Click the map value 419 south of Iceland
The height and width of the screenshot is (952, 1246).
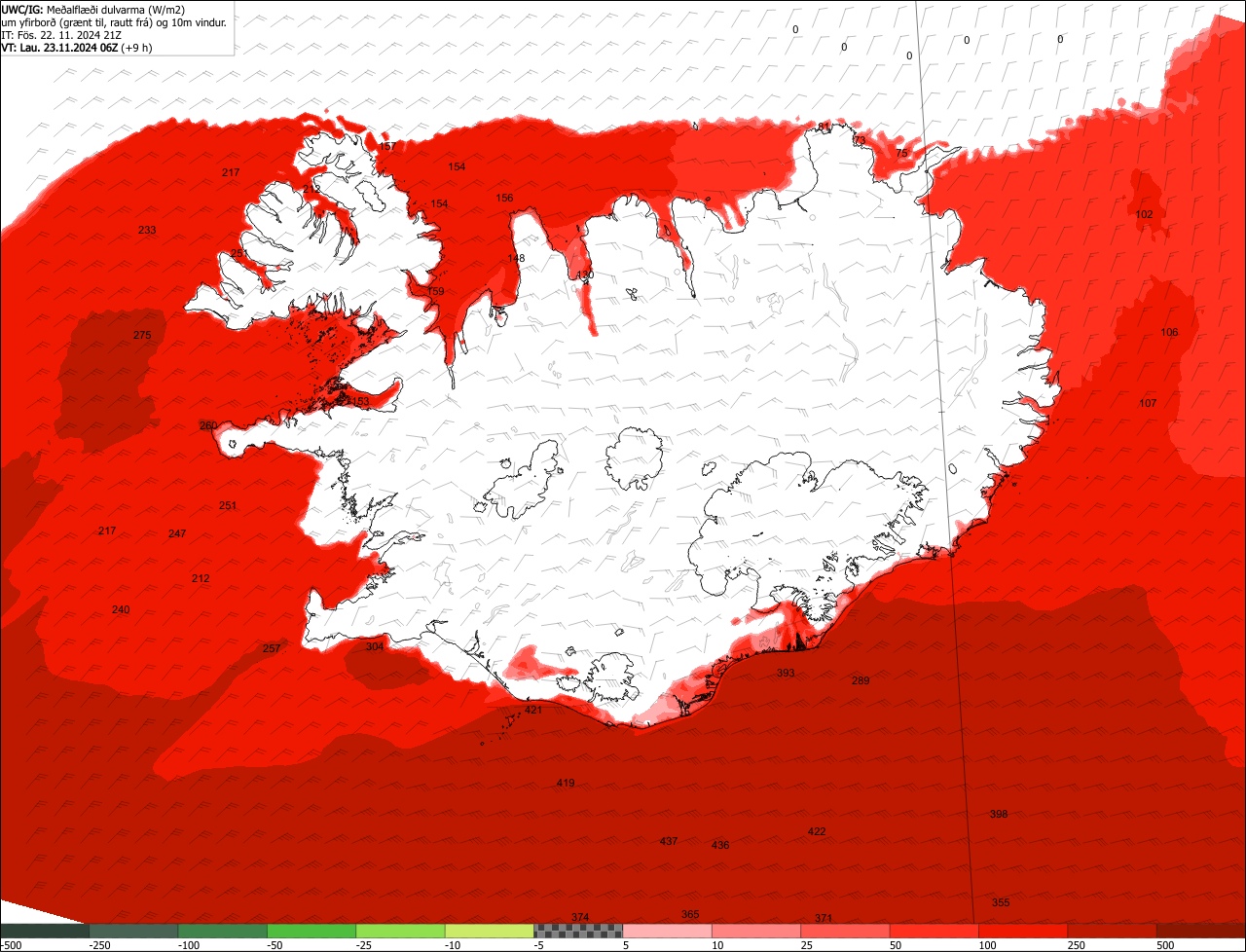(x=566, y=784)
